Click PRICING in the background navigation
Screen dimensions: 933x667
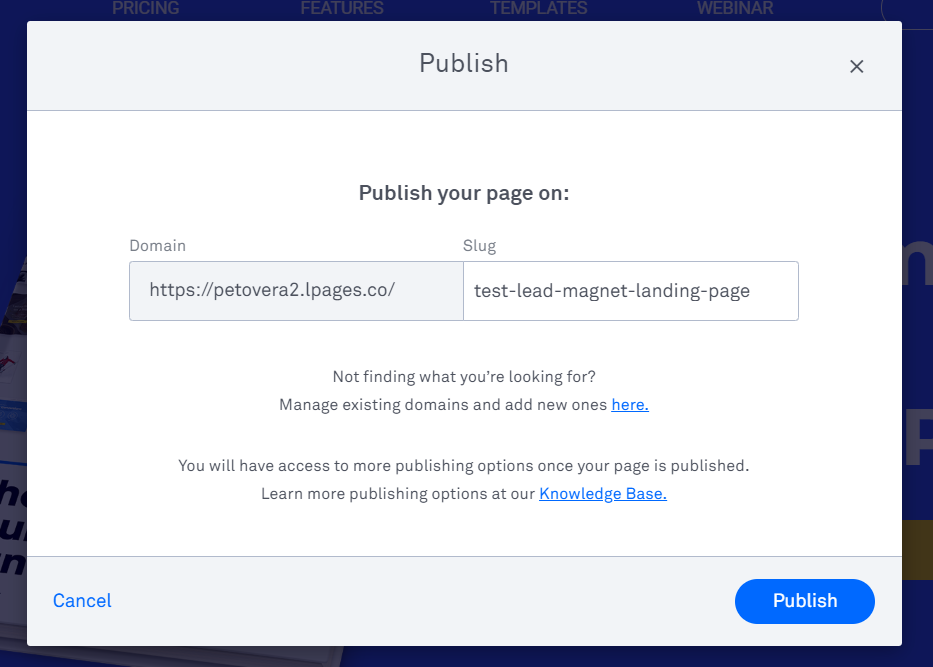click(x=145, y=9)
